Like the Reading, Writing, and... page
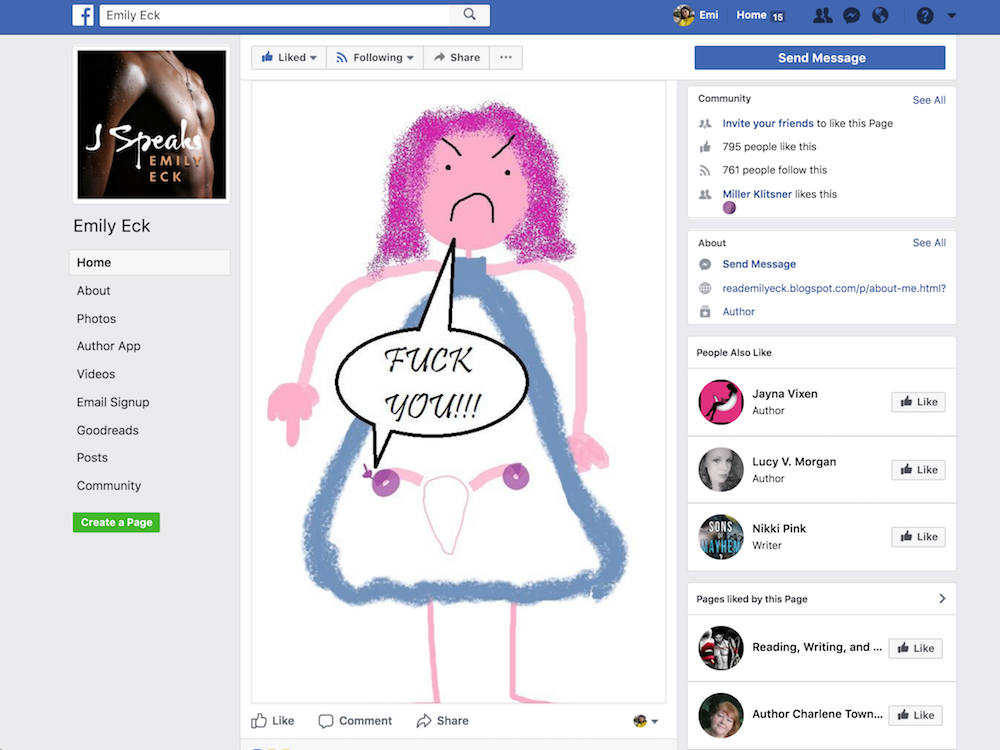 point(915,649)
